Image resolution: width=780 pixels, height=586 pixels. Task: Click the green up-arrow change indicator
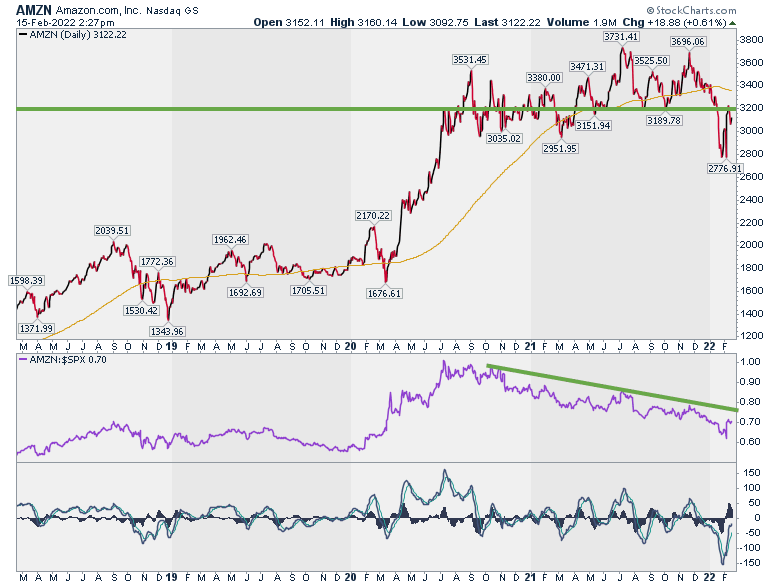click(732, 23)
